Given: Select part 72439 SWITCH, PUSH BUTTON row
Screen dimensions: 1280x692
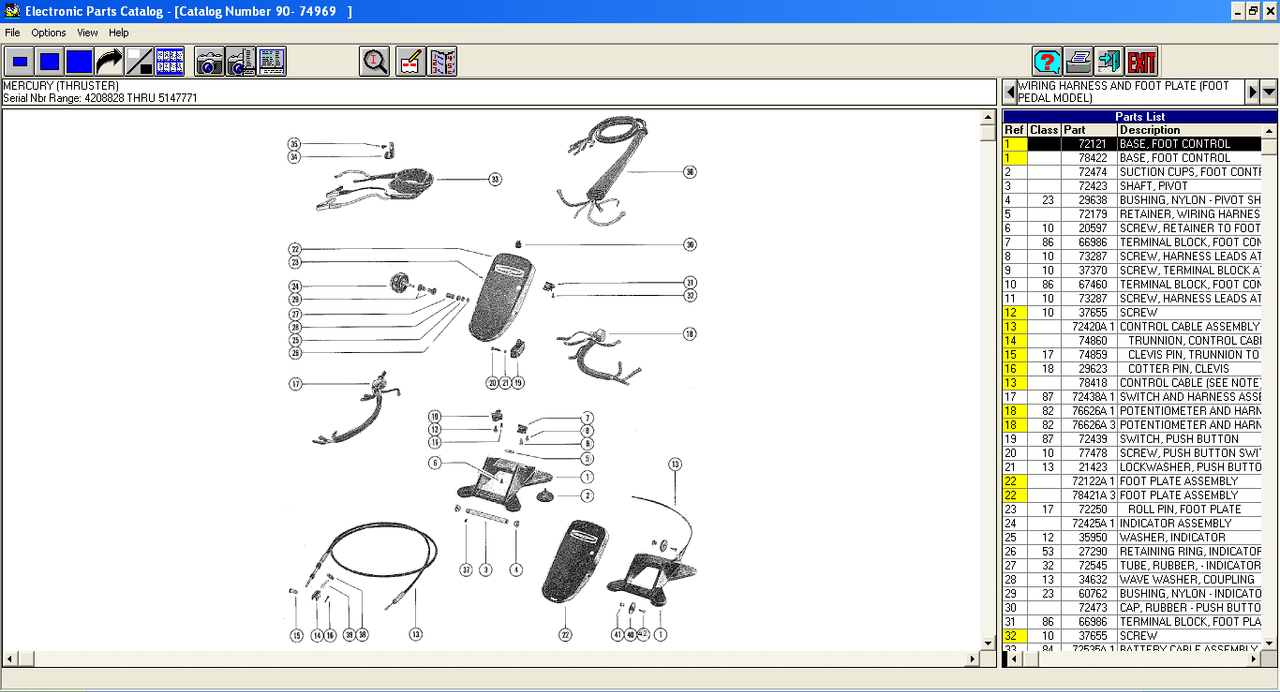Looking at the screenshot, I should point(1132,439).
